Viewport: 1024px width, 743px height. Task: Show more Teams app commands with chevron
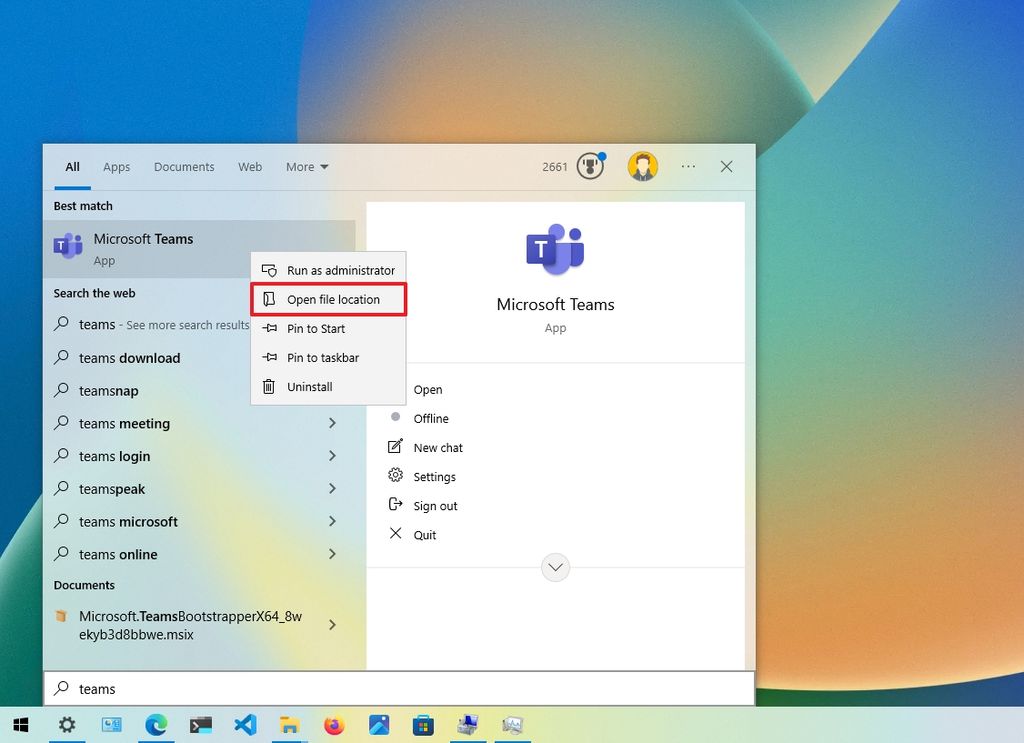click(555, 567)
